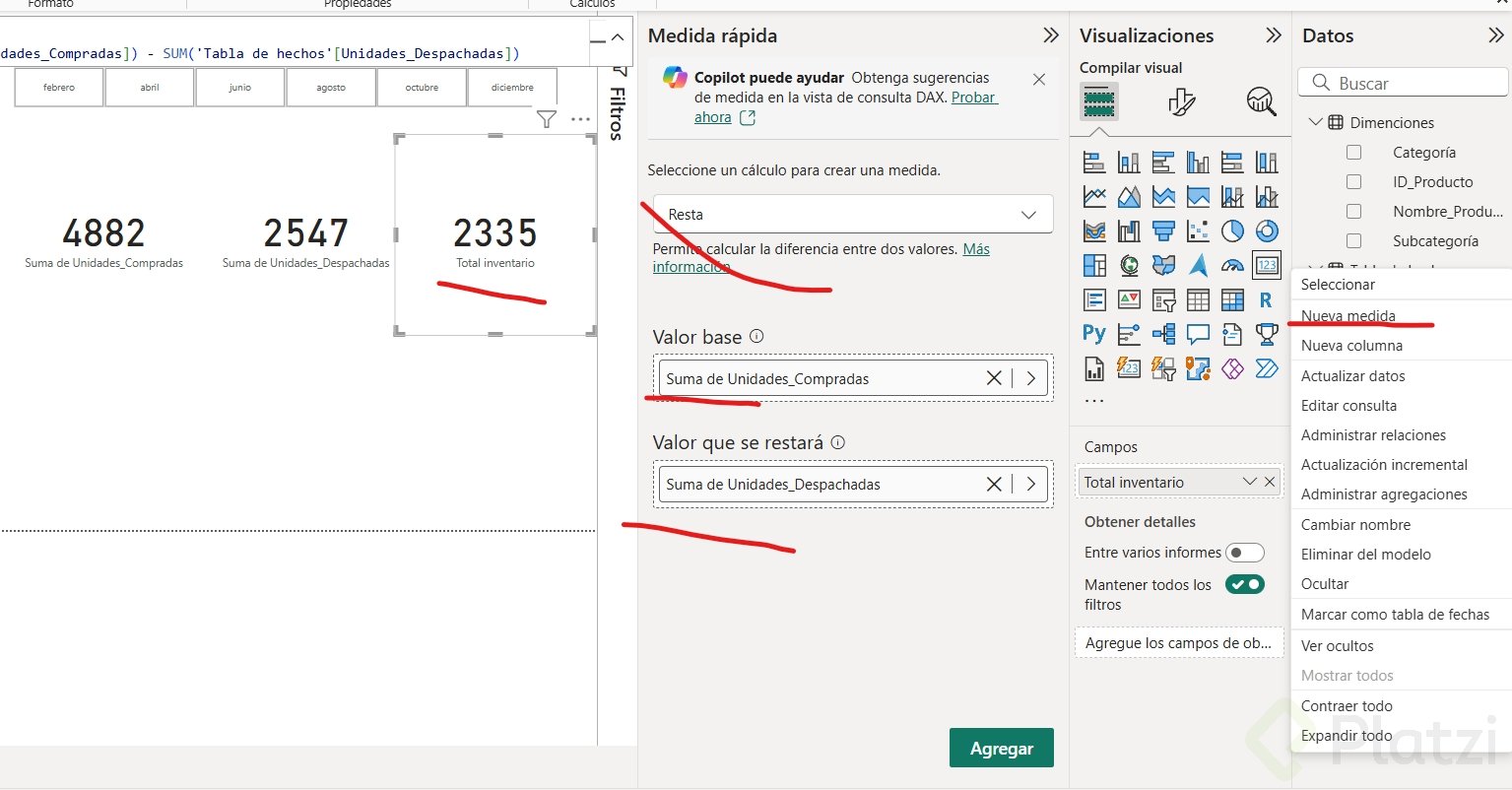Choose Nueva medida from context menu
The width and height of the screenshot is (1512, 790).
[x=1348, y=316]
